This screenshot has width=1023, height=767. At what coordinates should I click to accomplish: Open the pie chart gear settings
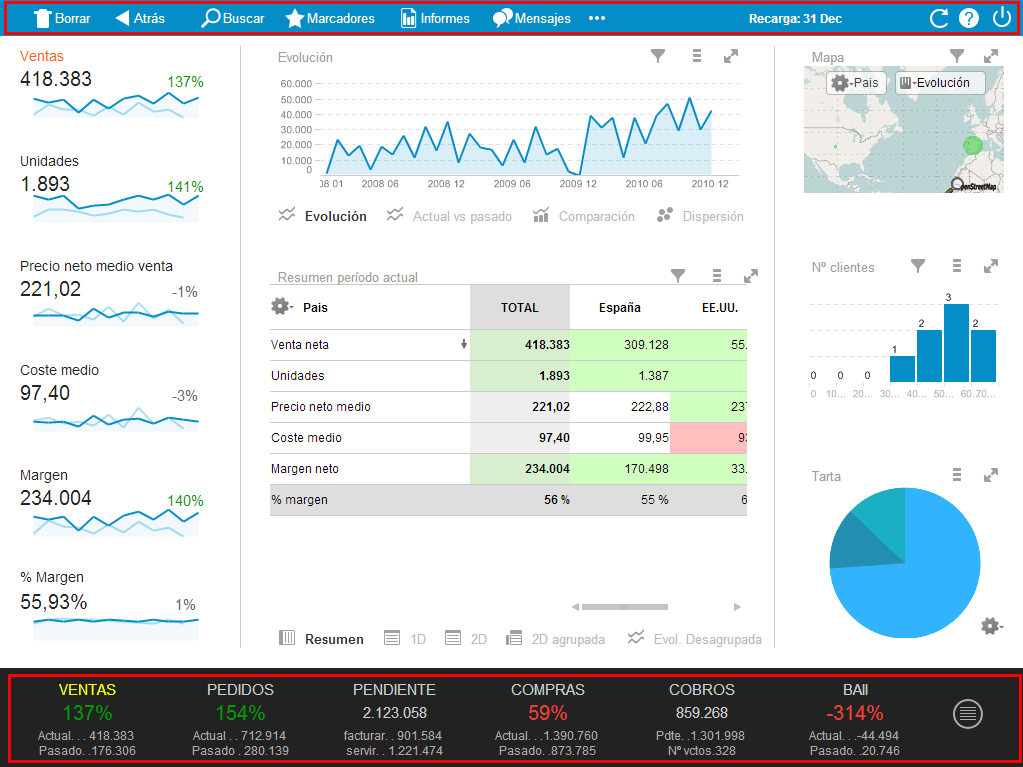[990, 626]
